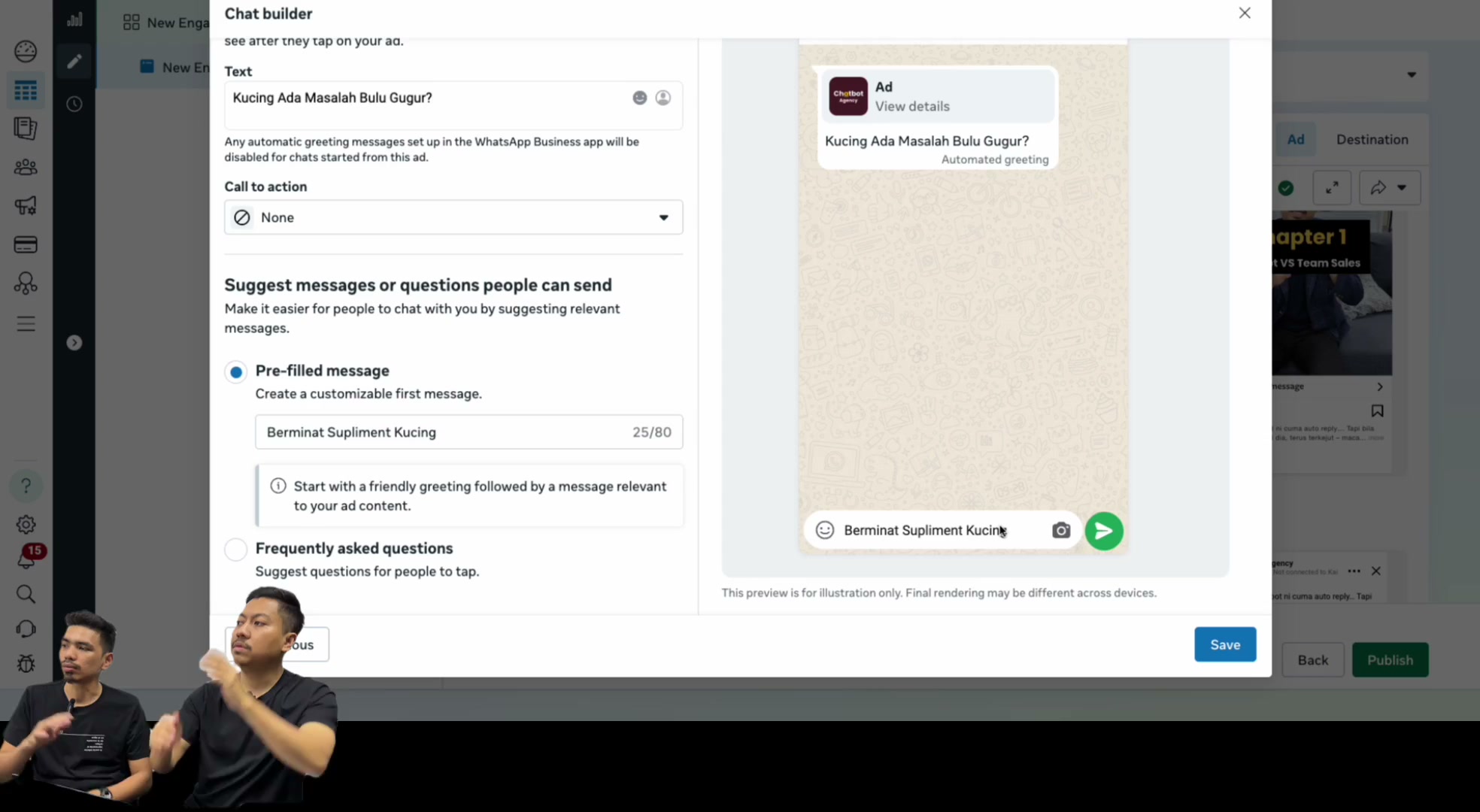Viewport: 1480px width, 812px height.
Task: Switch to the Ad tab in the preview panel
Action: (x=1296, y=139)
